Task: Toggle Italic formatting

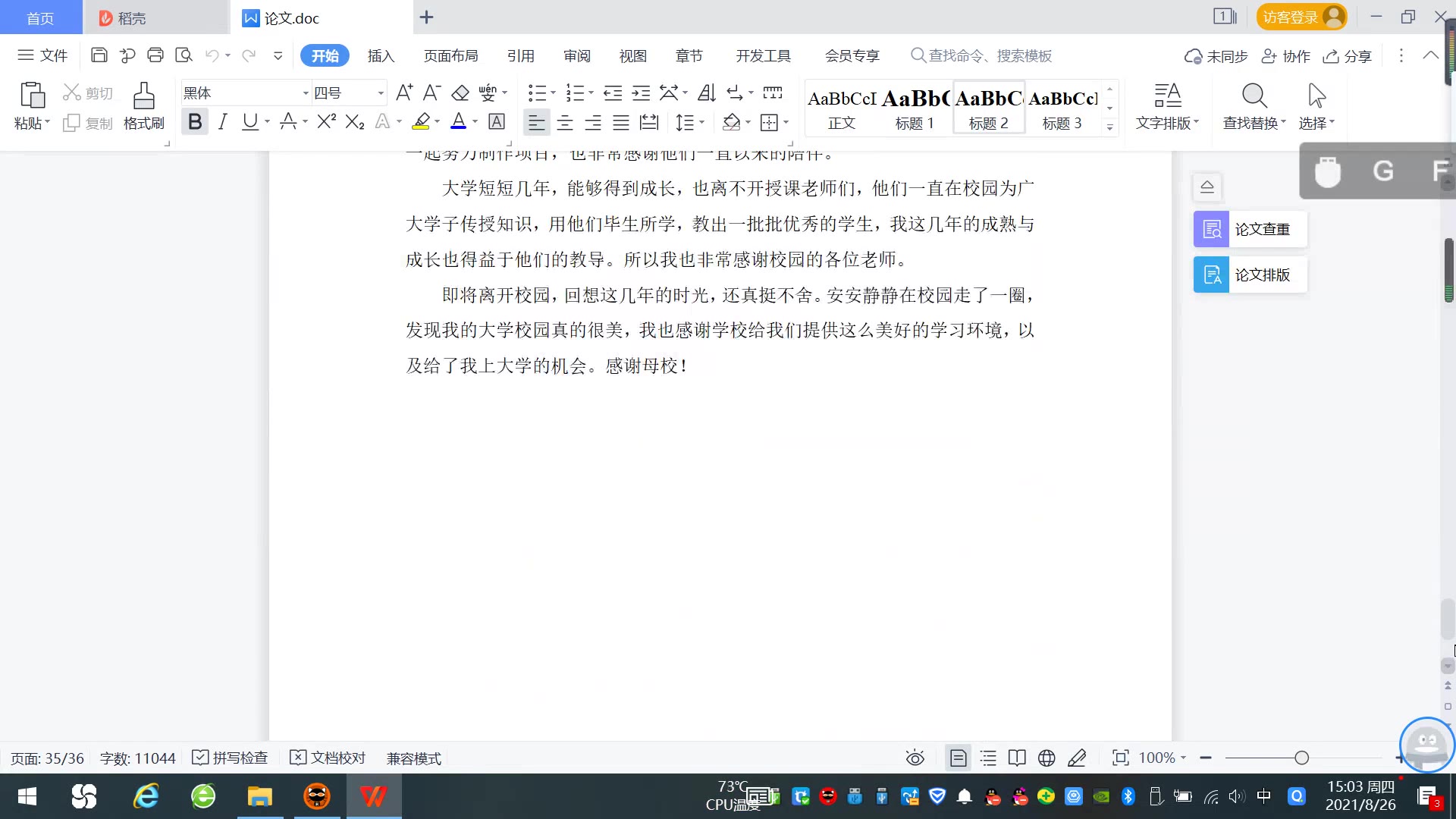Action: click(x=222, y=121)
